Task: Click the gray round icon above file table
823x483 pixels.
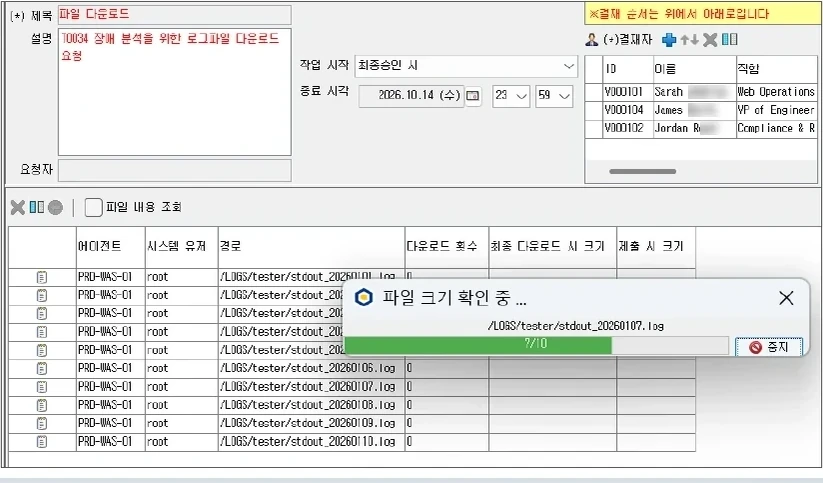Action: point(55,207)
